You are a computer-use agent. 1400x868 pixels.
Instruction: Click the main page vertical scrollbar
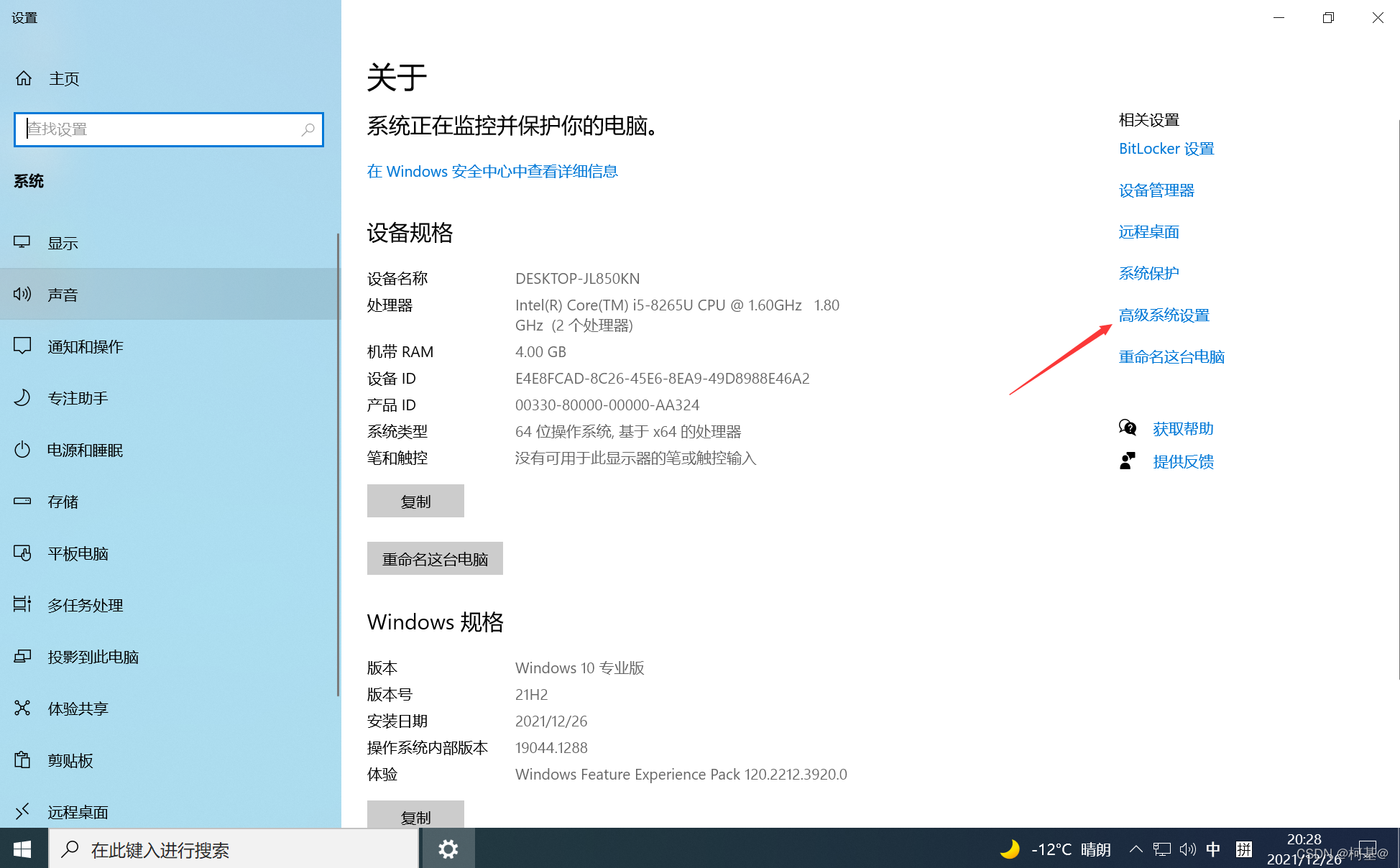point(1397,399)
